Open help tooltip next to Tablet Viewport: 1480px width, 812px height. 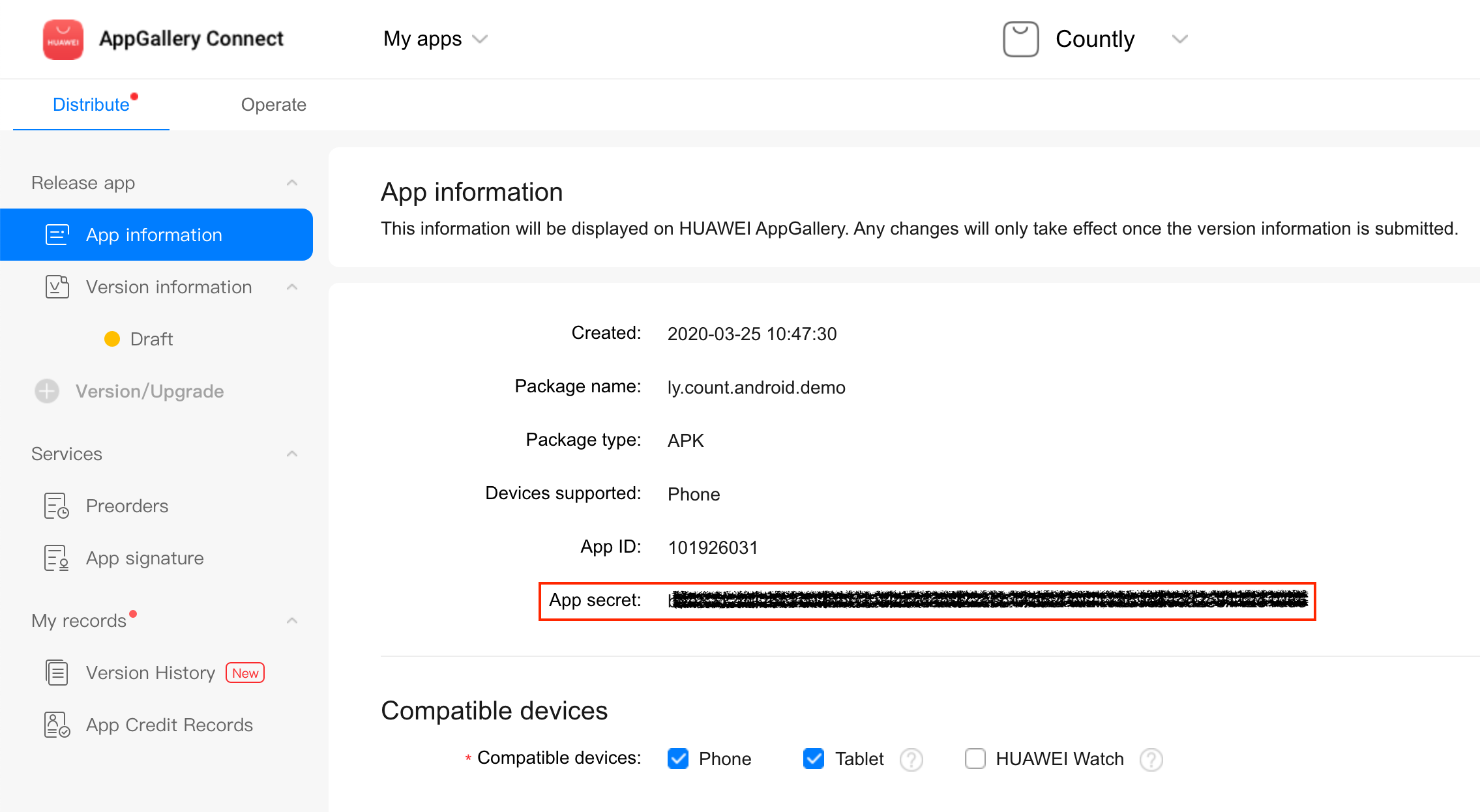coord(911,759)
